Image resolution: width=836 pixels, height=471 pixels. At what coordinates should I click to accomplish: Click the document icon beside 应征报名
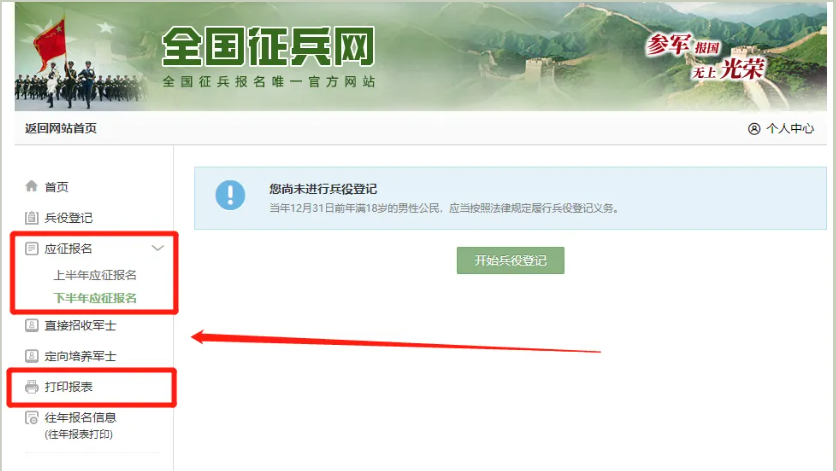[31, 249]
